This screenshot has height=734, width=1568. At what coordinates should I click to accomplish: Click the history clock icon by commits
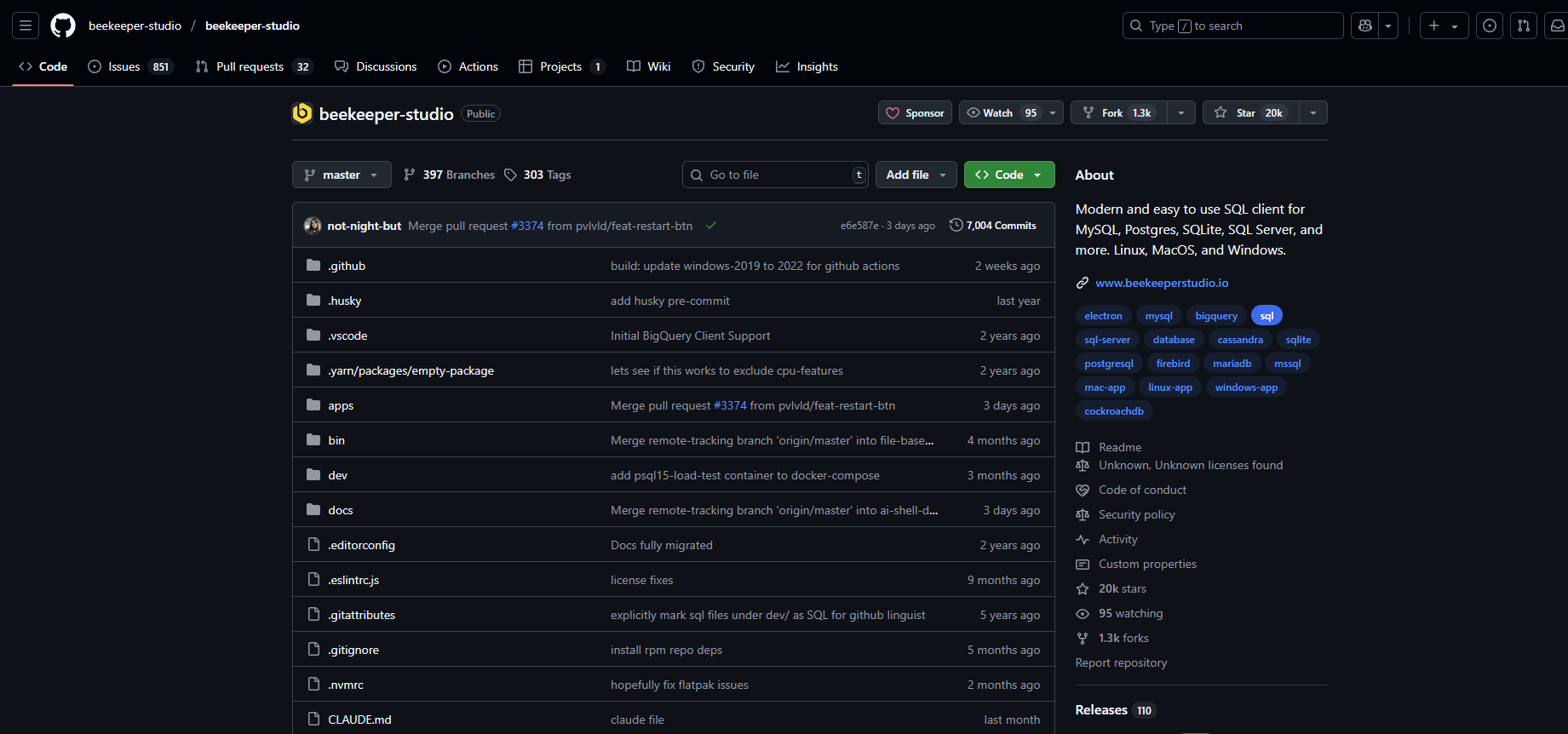coord(956,225)
